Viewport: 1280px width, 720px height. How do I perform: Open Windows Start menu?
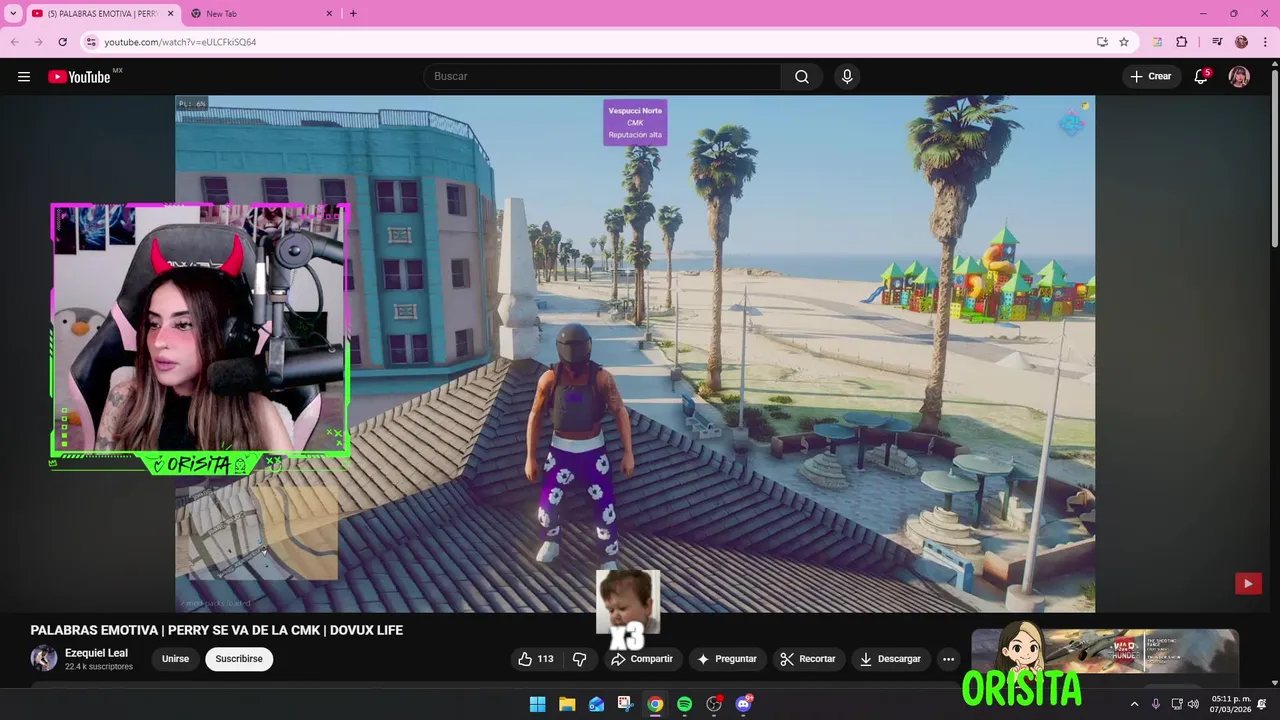pos(537,704)
